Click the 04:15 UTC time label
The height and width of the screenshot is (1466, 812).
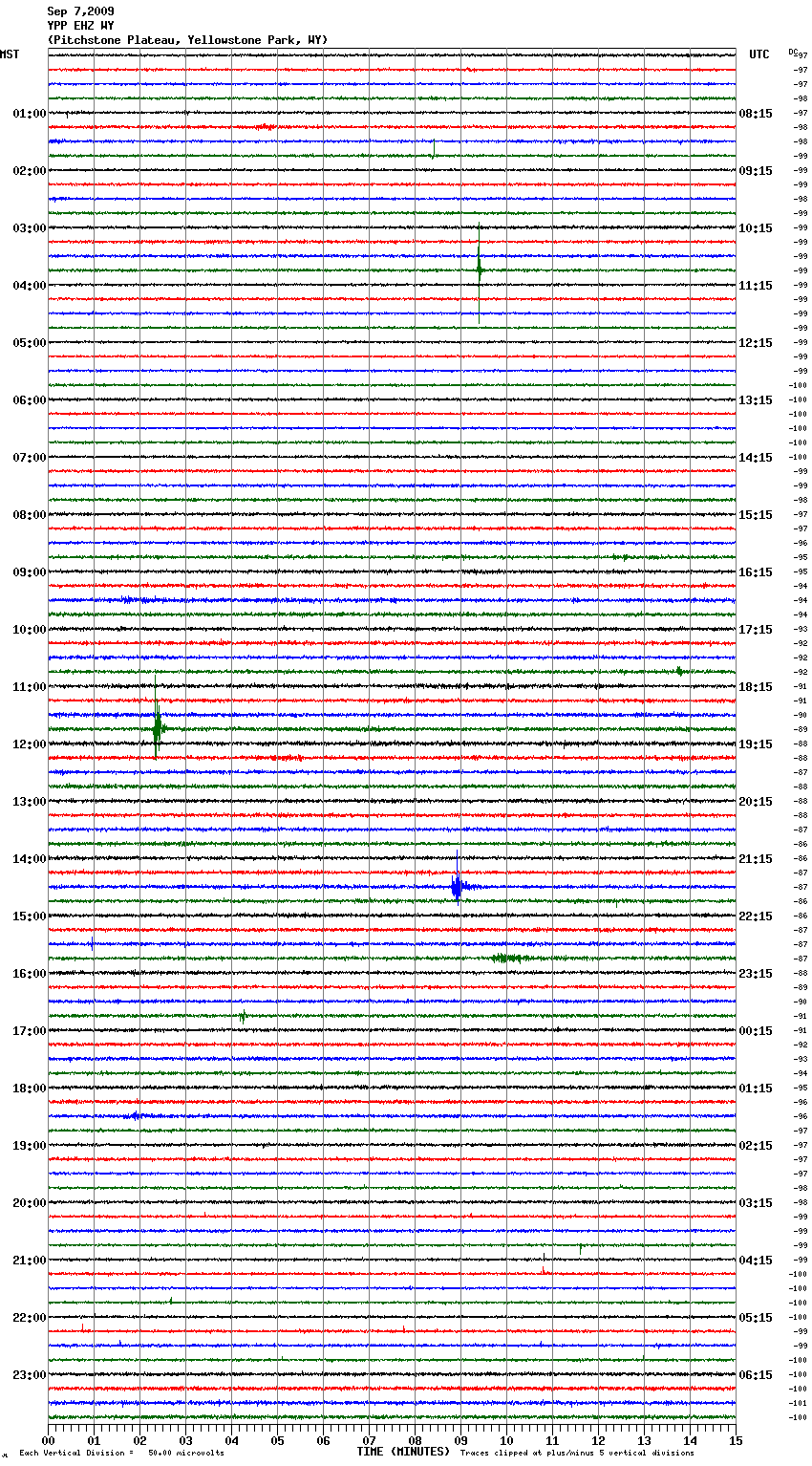[x=756, y=1261]
